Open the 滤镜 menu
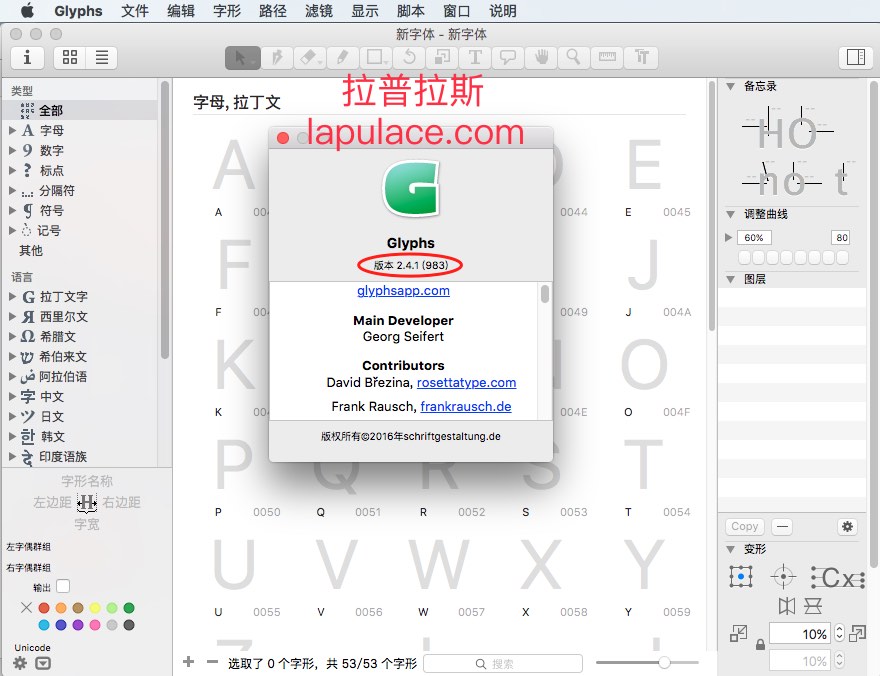The image size is (880, 676). coord(318,11)
